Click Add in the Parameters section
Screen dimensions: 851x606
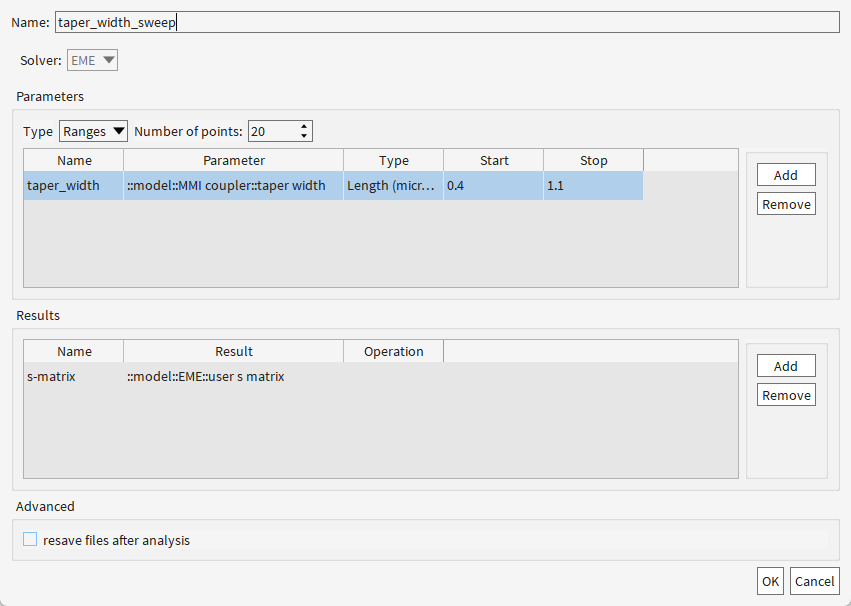[786, 175]
